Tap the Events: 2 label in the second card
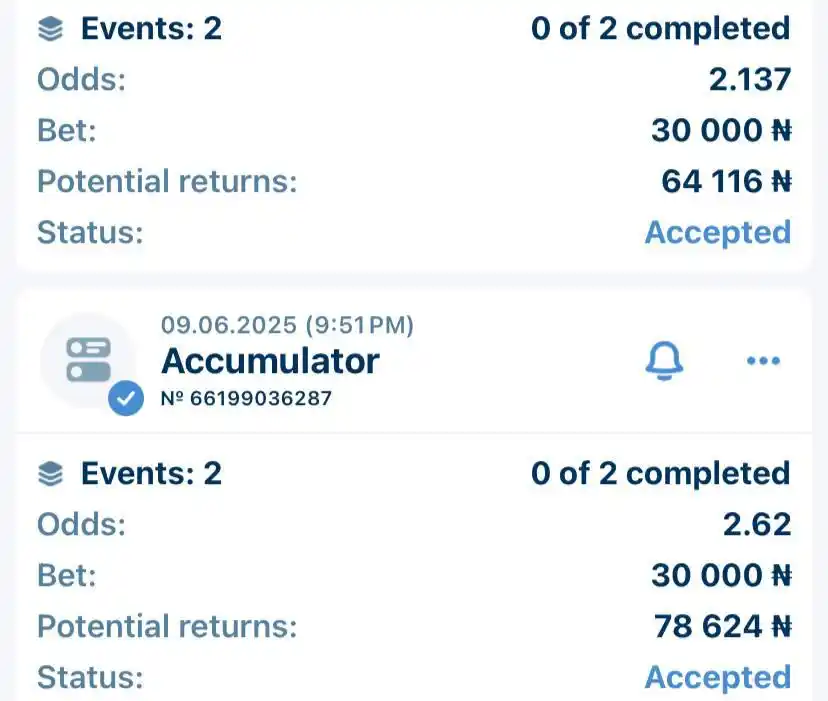This screenshot has width=828, height=701. tap(151, 473)
